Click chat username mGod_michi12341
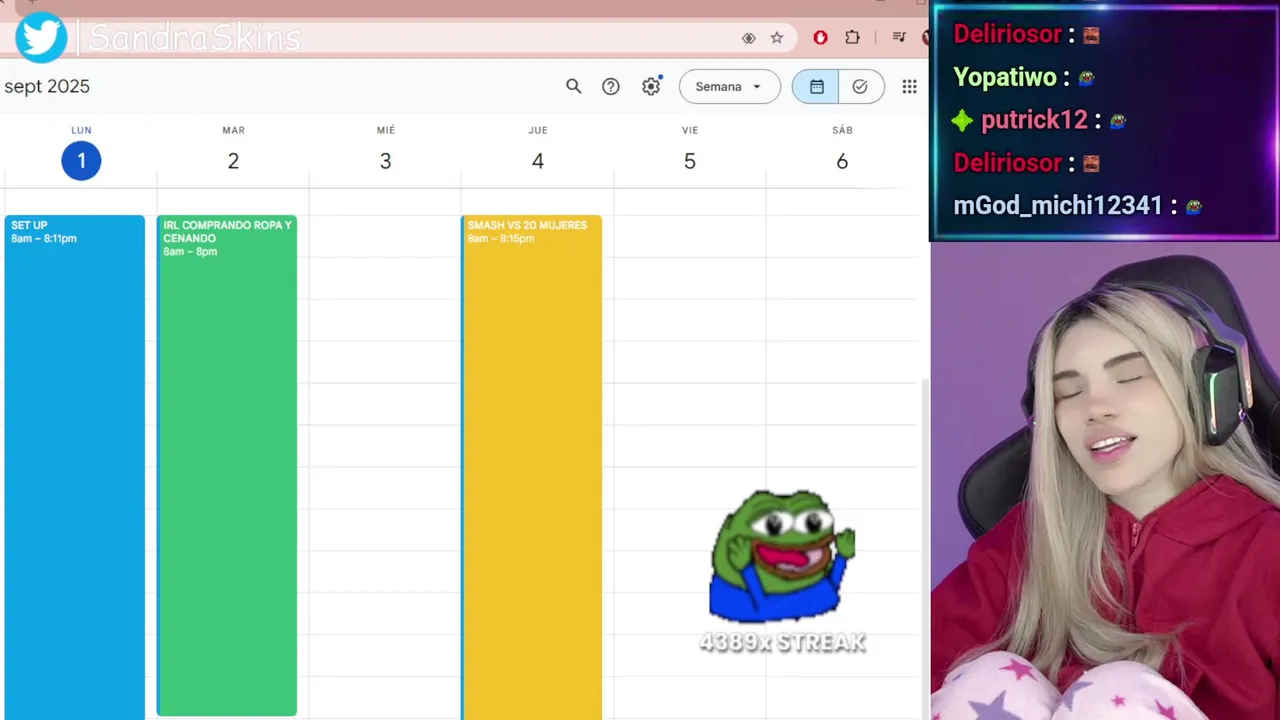 coord(1058,206)
